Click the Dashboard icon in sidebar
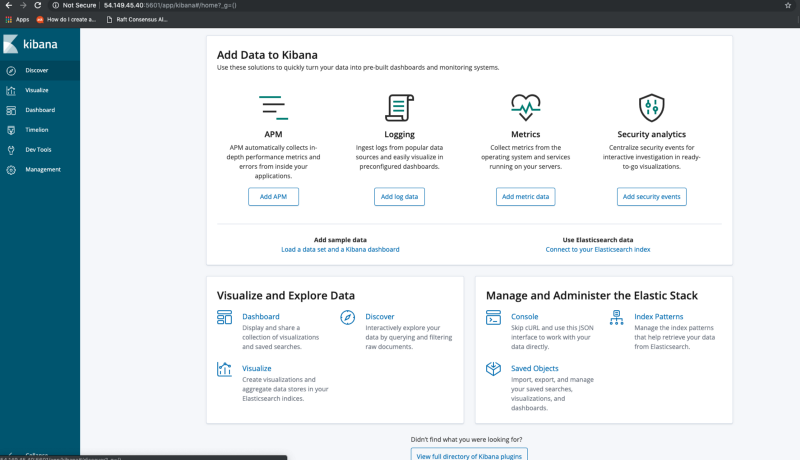Image resolution: width=800 pixels, height=460 pixels. point(11,110)
